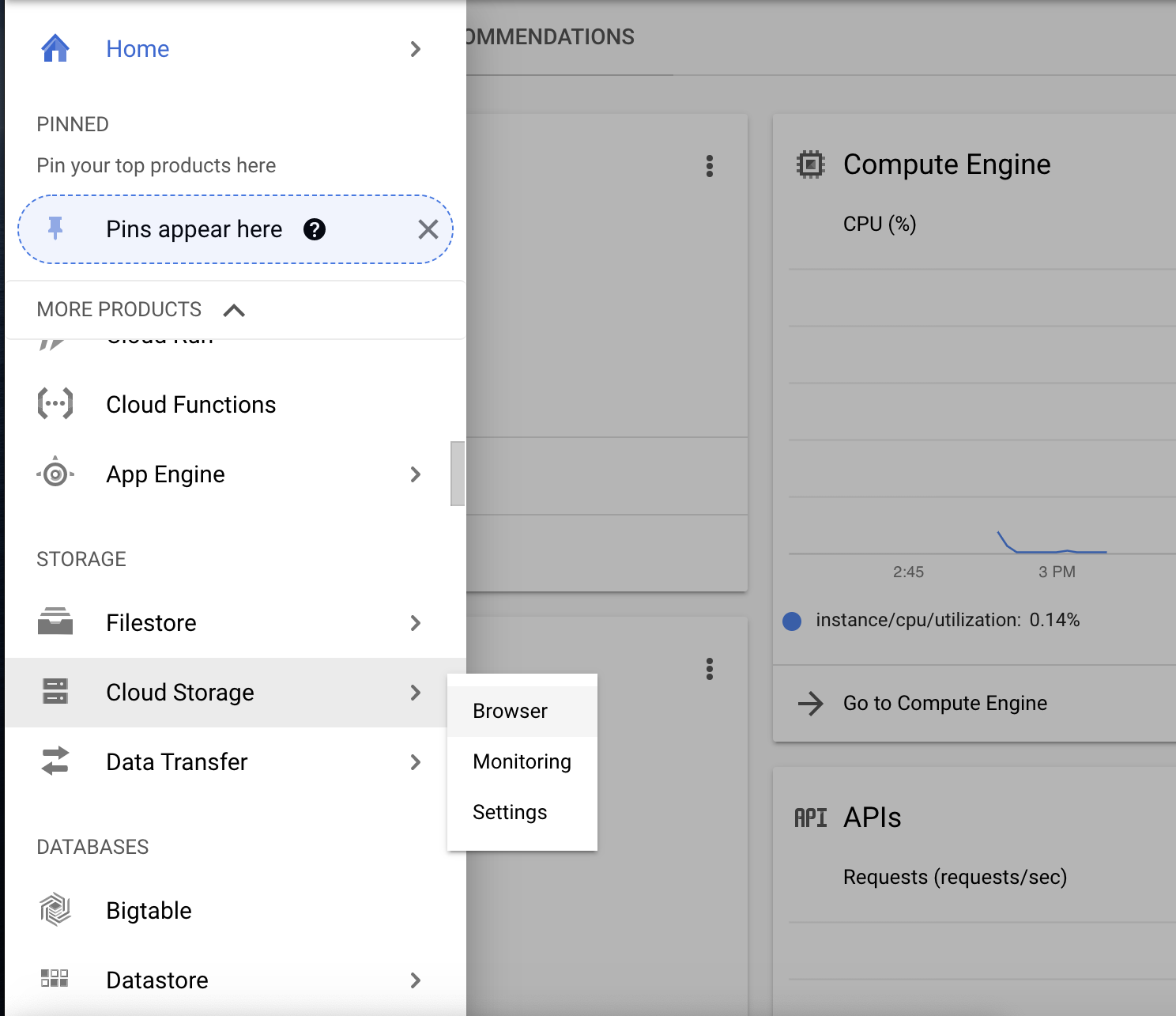Expand the Data Transfer submenu
This screenshot has height=1016, width=1176.
click(x=416, y=762)
